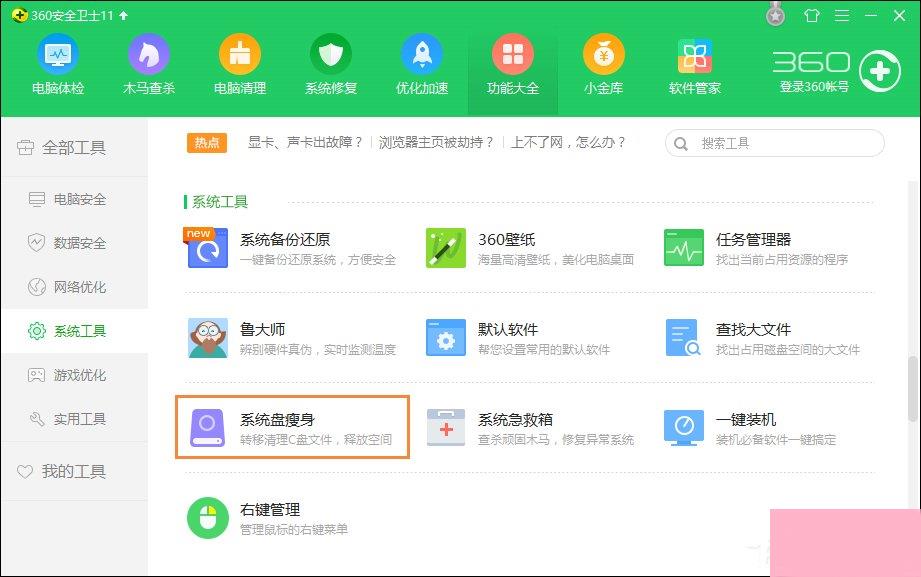This screenshot has width=921, height=577.
Task: Select 网络优化 category
Action: click(74, 287)
